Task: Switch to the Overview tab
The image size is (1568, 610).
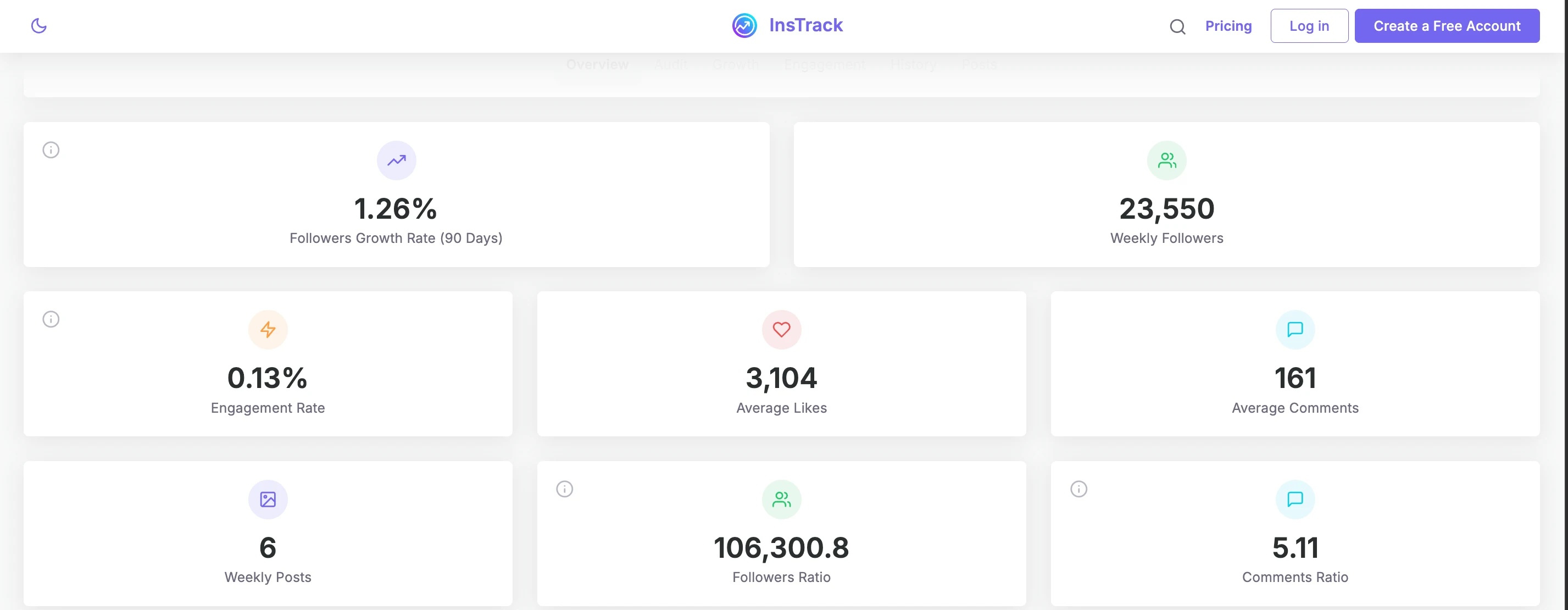Action: point(597,64)
